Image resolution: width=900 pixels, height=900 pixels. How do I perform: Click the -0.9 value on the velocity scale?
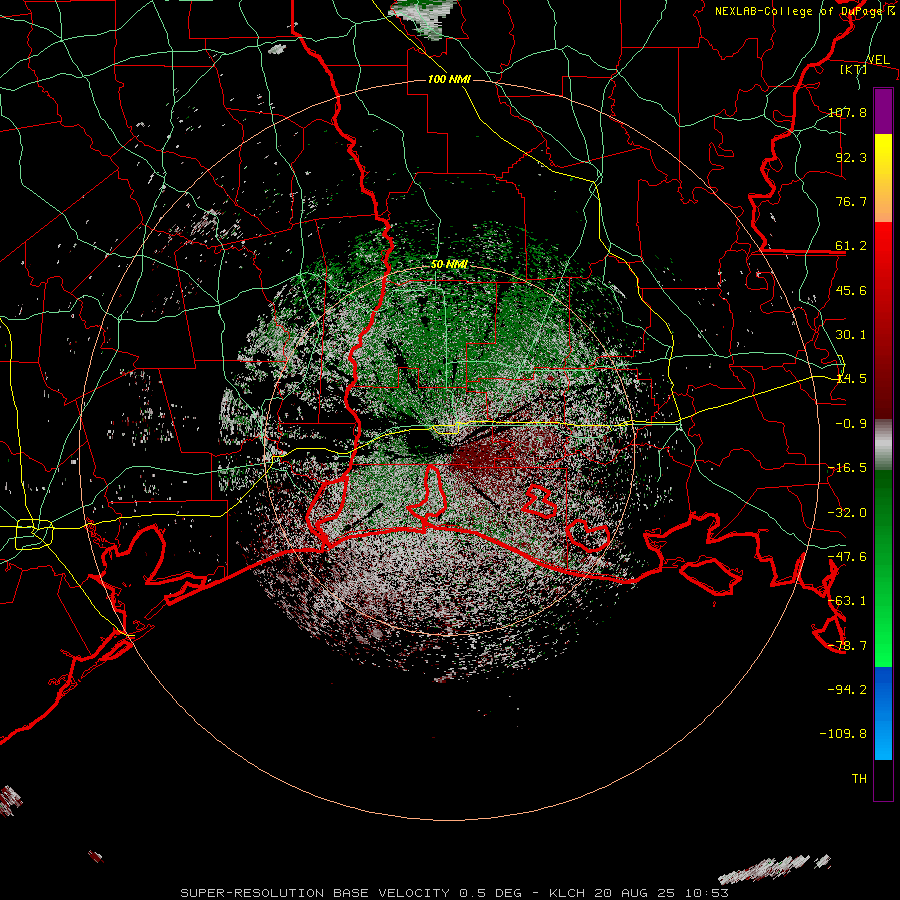(851, 424)
